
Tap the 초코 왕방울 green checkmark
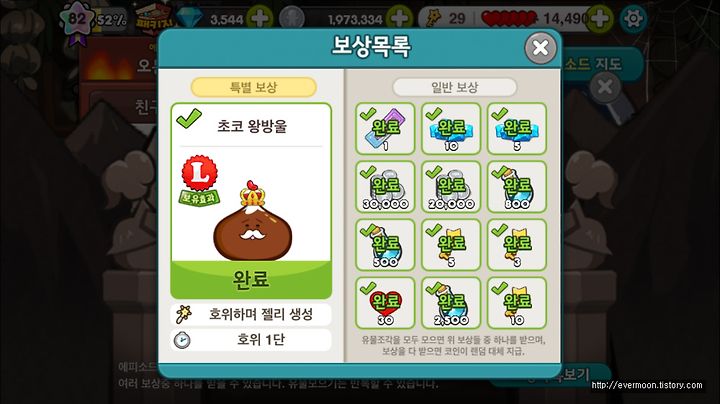pos(189,118)
